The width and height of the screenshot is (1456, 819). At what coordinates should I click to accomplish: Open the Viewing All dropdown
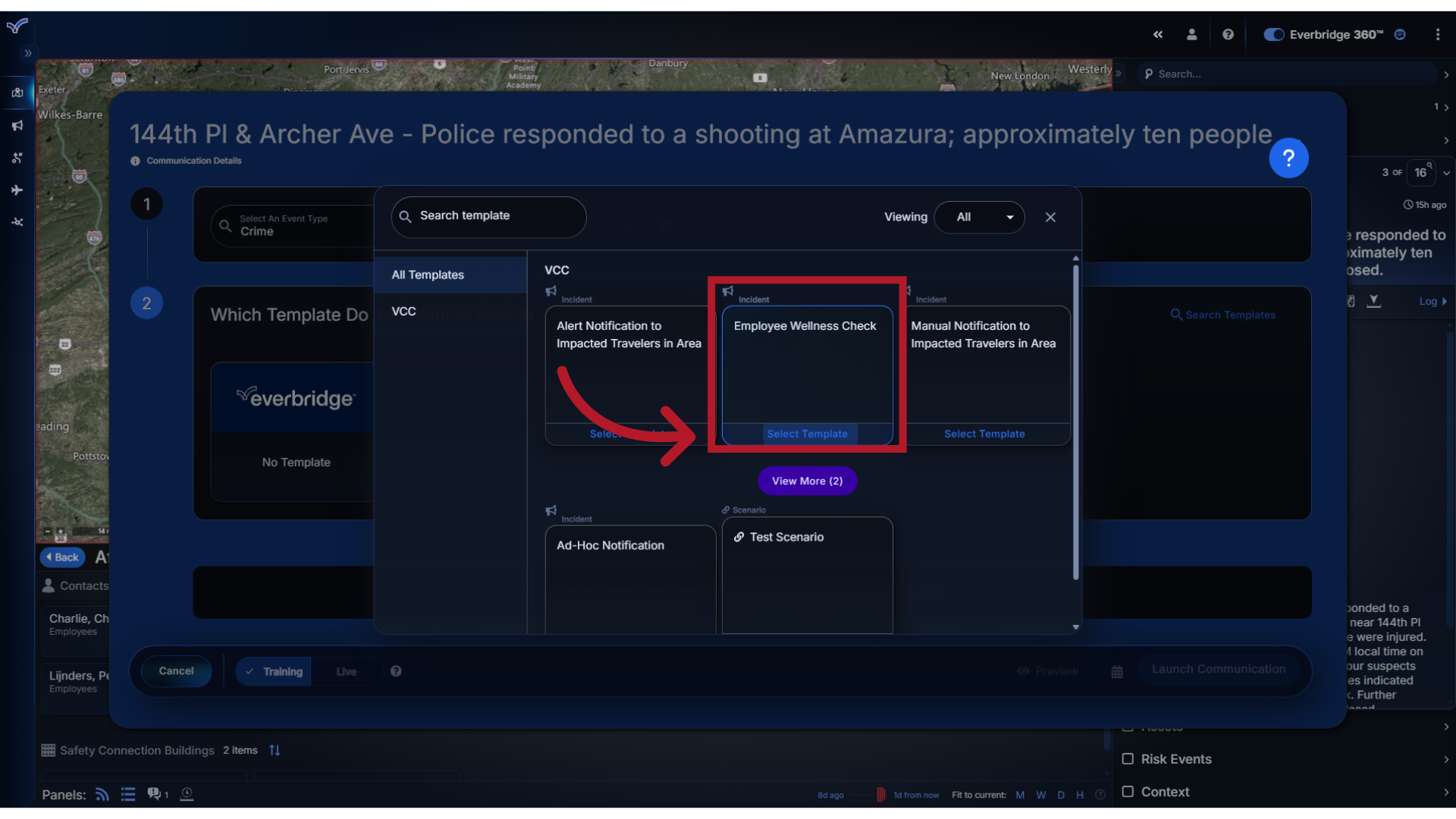pos(979,218)
